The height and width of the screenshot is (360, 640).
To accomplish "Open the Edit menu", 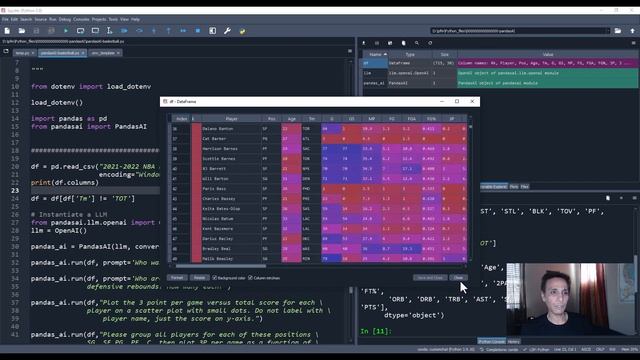I will click(x=14, y=19).
